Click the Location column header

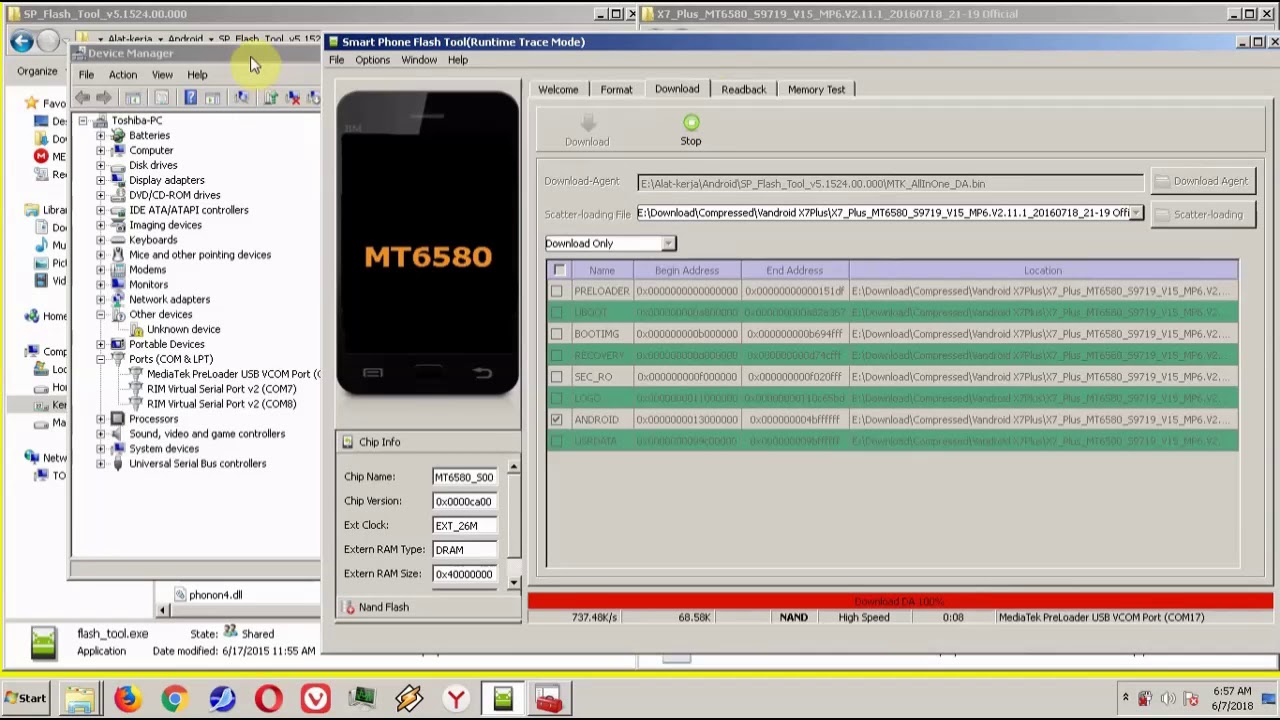pyautogui.click(x=1043, y=270)
